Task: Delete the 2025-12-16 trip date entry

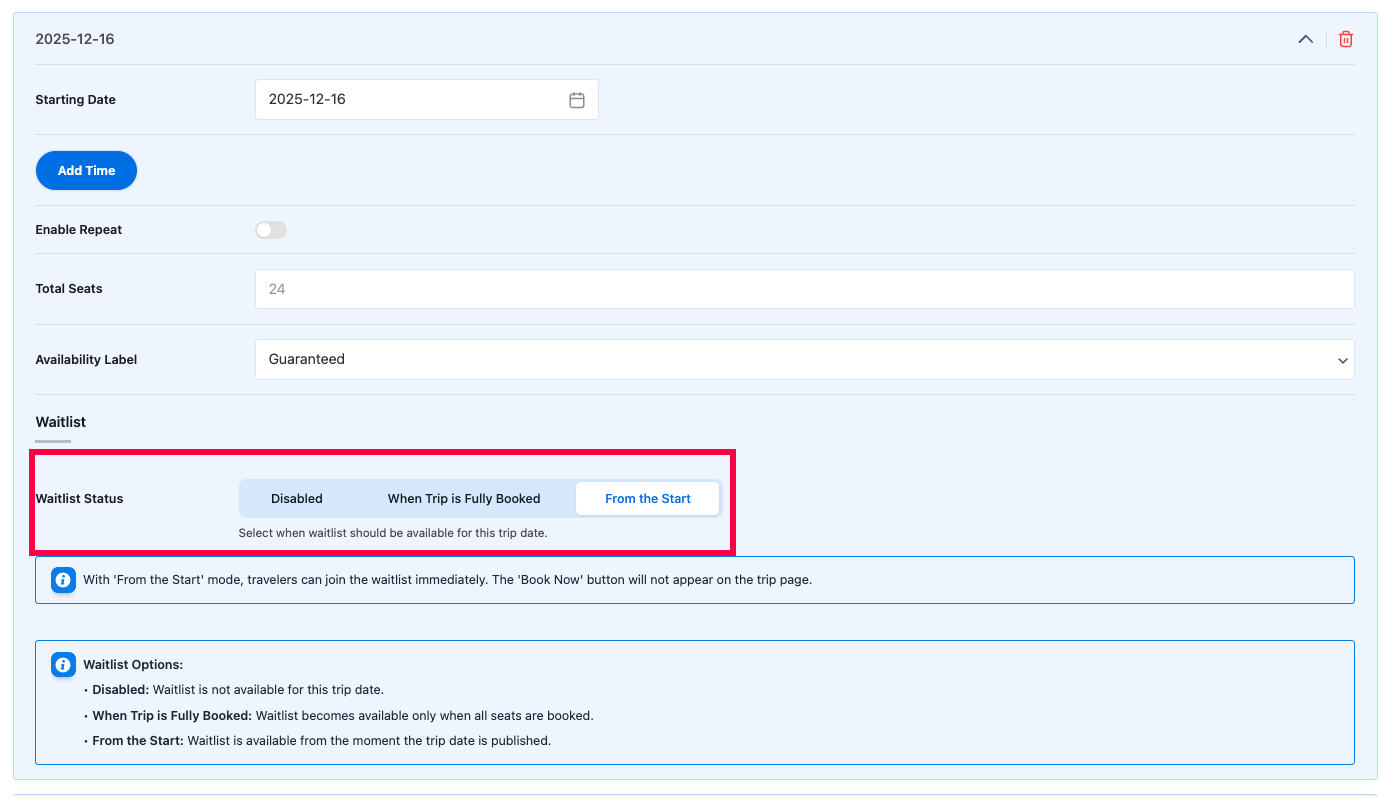Action: click(x=1345, y=39)
